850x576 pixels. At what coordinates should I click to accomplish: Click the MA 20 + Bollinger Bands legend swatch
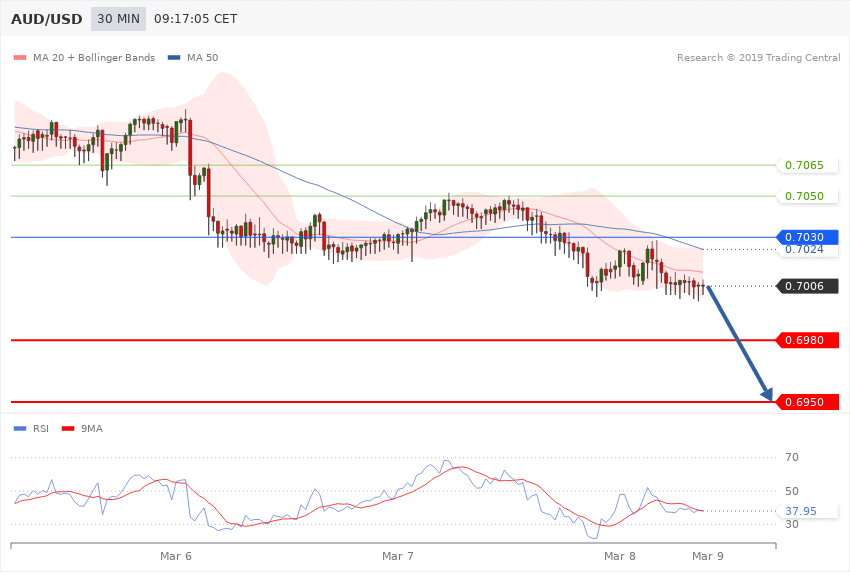21,57
